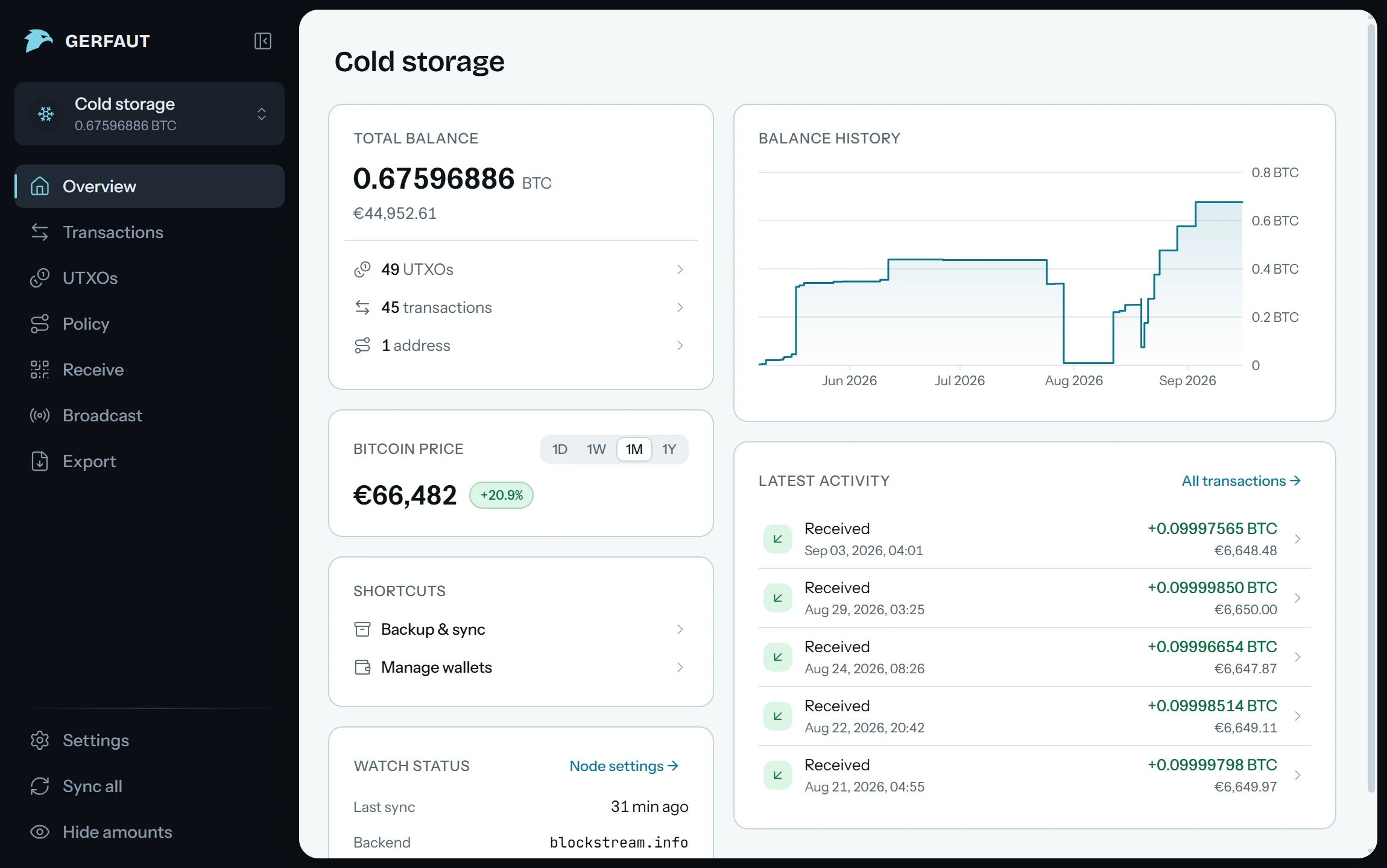Click the coins icon beside 49 UTXOs
The image size is (1387, 868).
tap(362, 269)
